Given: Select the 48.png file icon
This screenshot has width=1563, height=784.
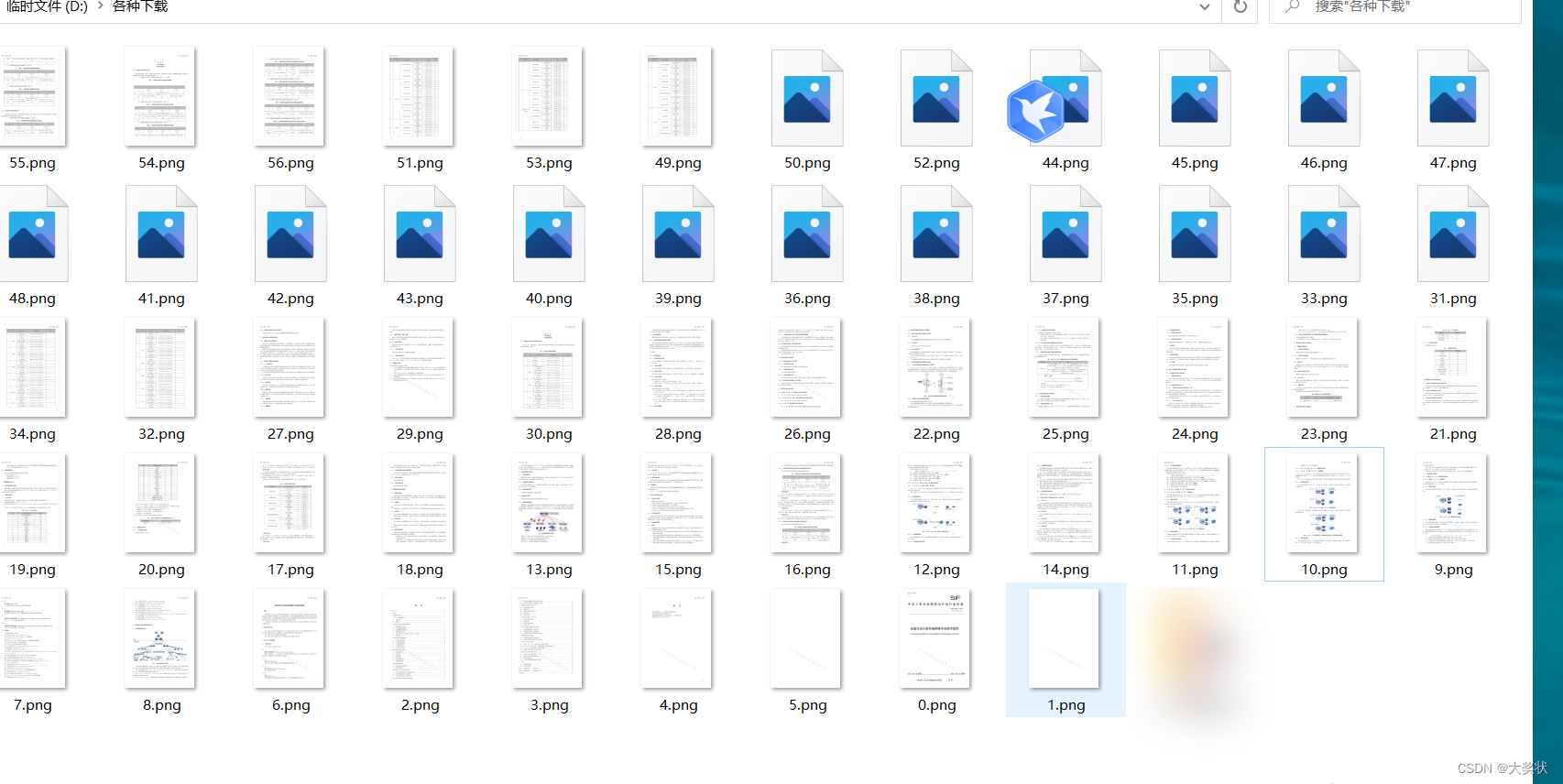Looking at the screenshot, I should 33,234.
